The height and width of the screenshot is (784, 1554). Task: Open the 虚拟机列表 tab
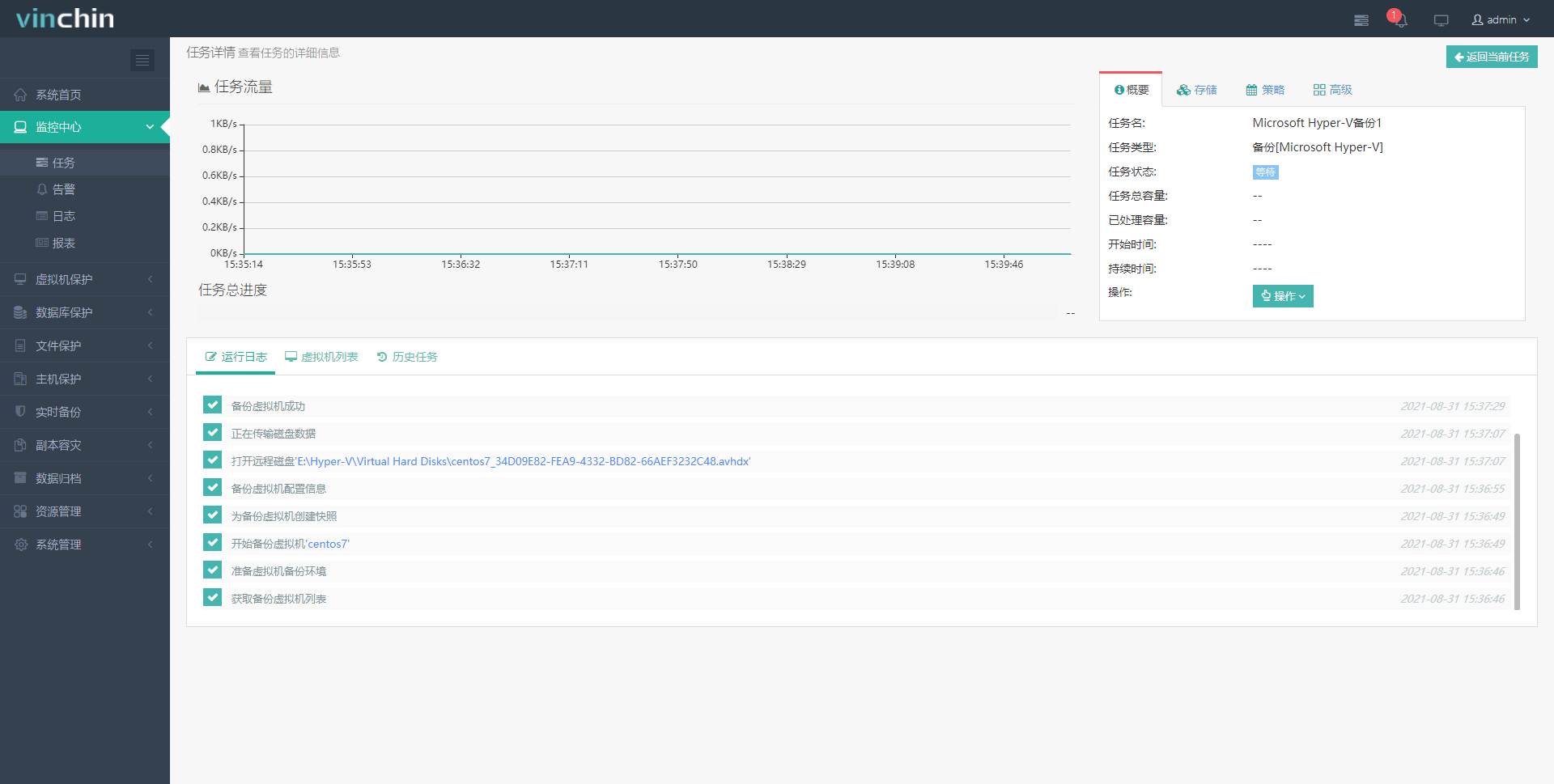click(321, 357)
